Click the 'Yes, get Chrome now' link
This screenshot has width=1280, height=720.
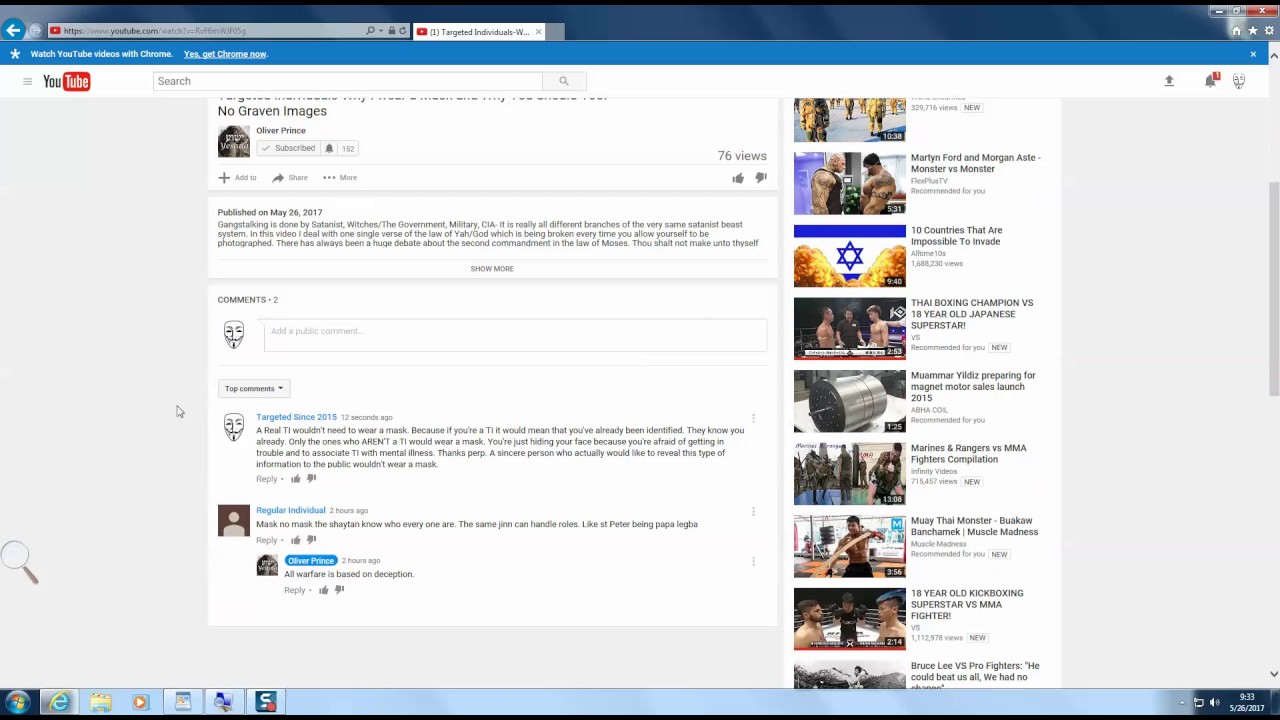[225, 54]
